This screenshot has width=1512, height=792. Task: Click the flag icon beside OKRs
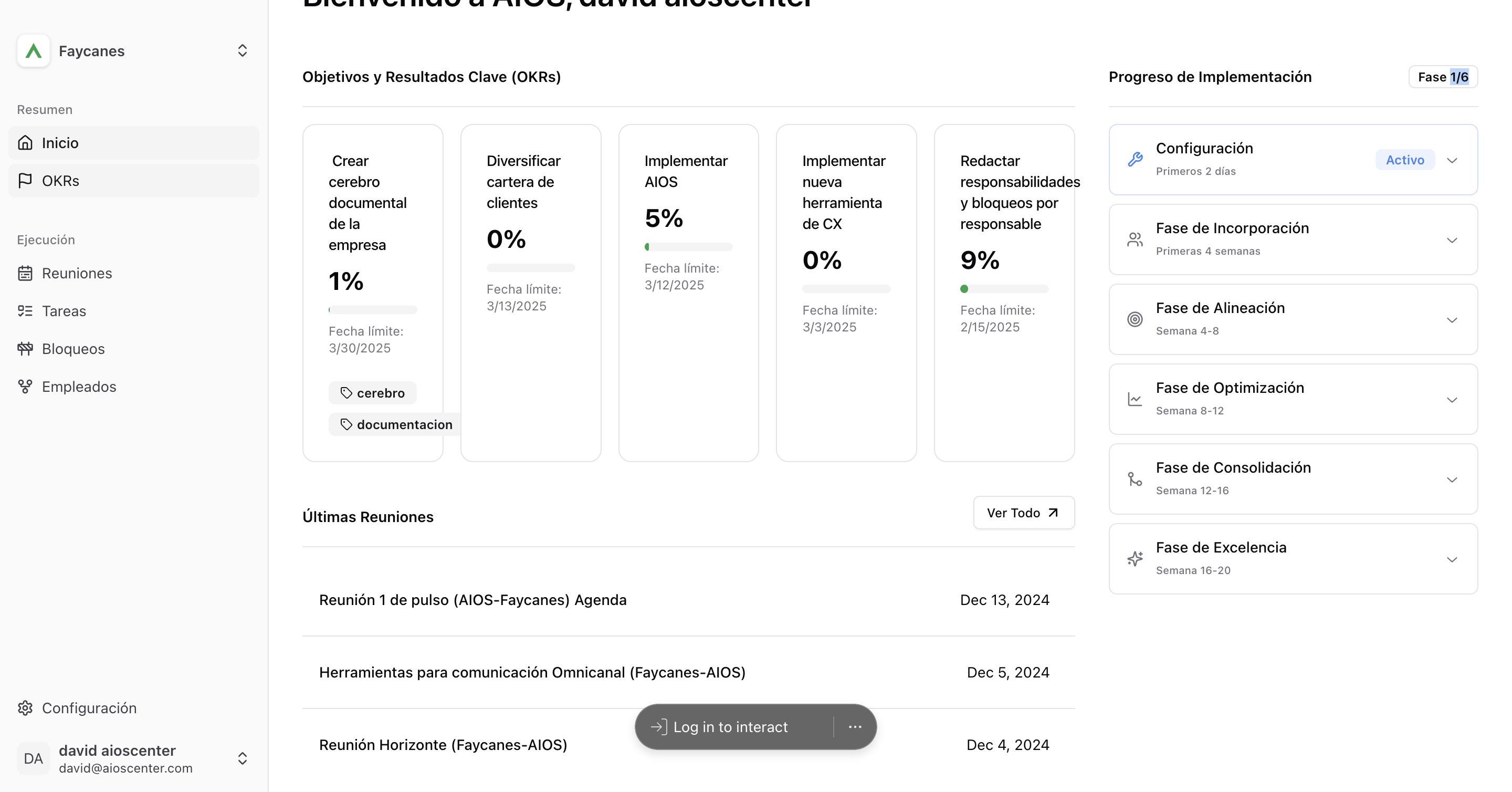tap(25, 181)
